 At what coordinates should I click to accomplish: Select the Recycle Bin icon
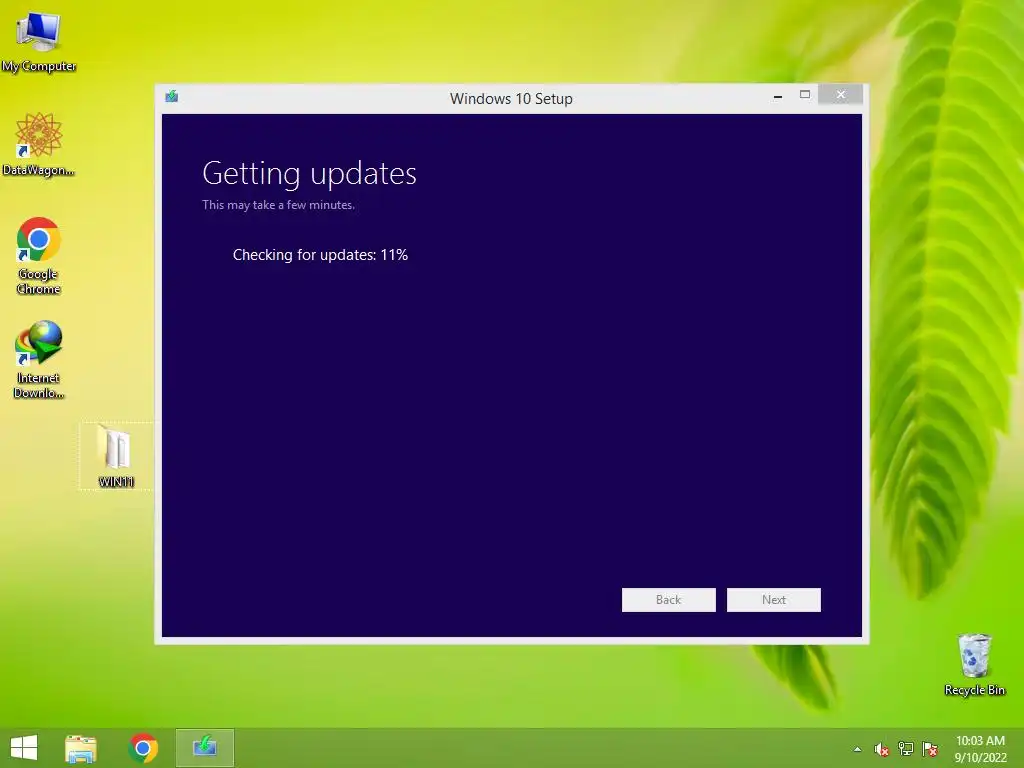(974, 664)
